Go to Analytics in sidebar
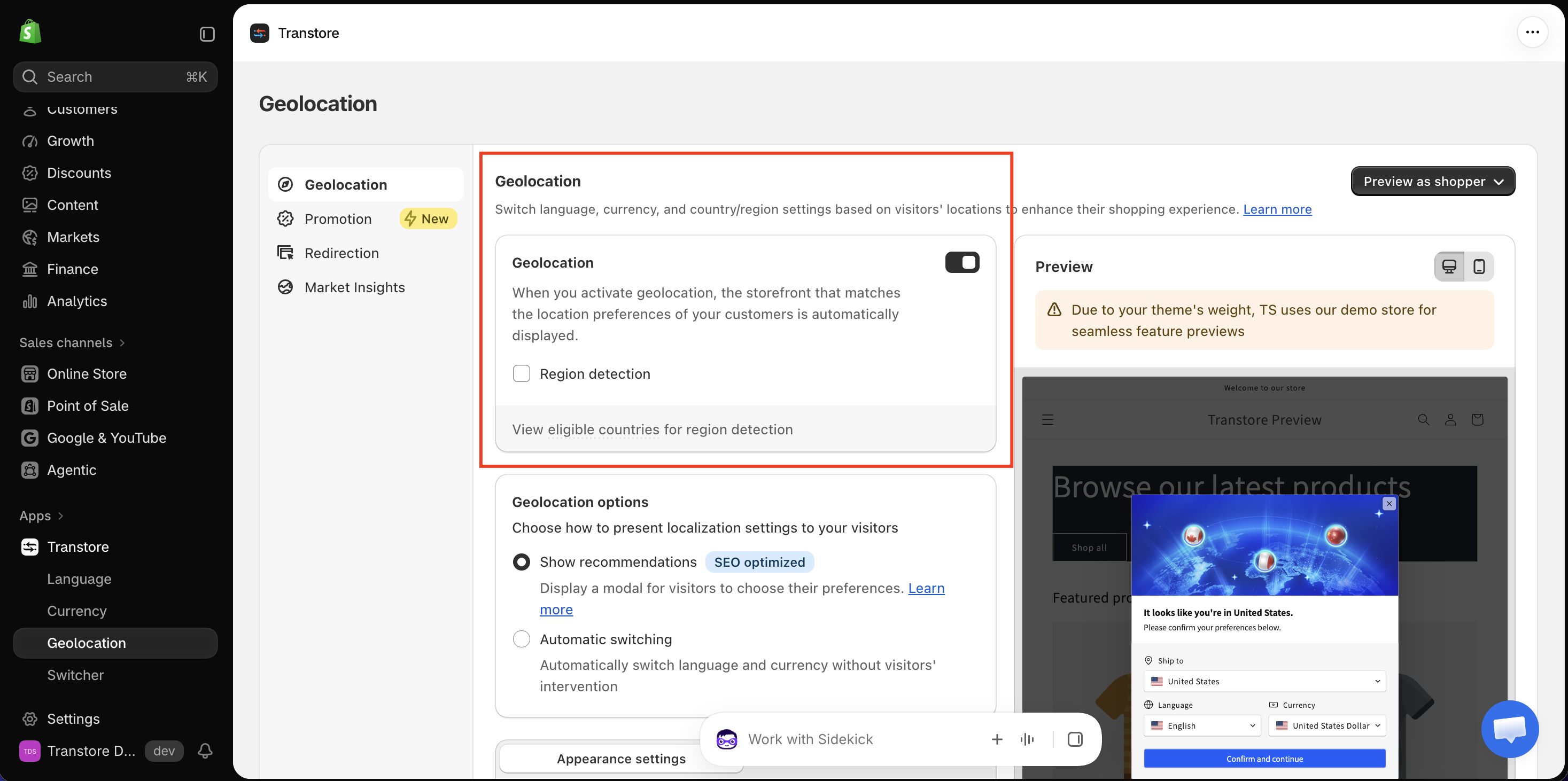 (115, 301)
